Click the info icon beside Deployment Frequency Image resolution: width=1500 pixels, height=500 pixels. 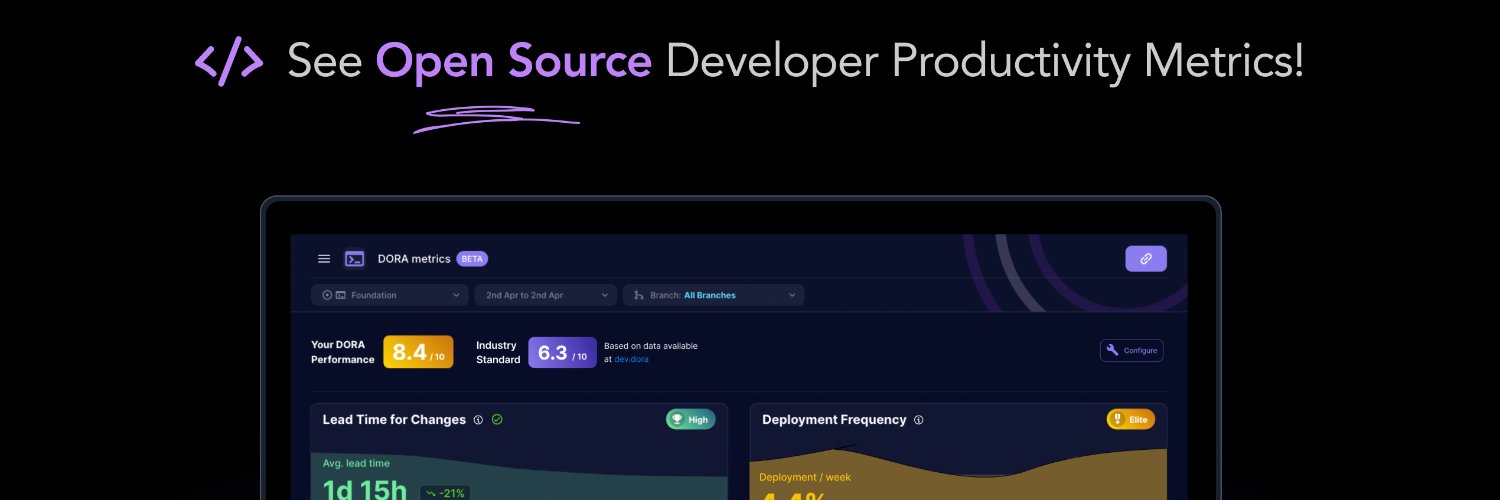tap(918, 420)
